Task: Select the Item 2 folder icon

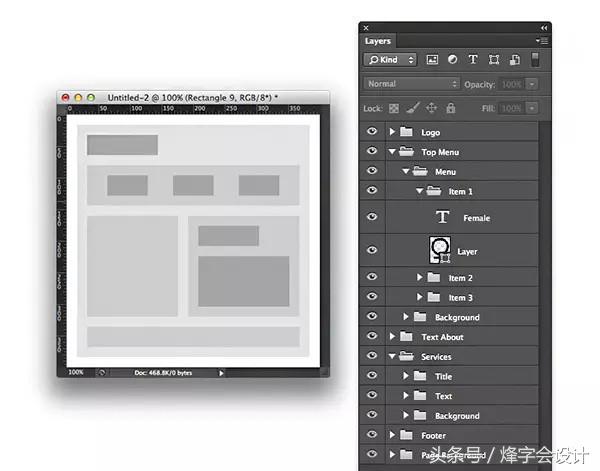Action: [x=434, y=277]
